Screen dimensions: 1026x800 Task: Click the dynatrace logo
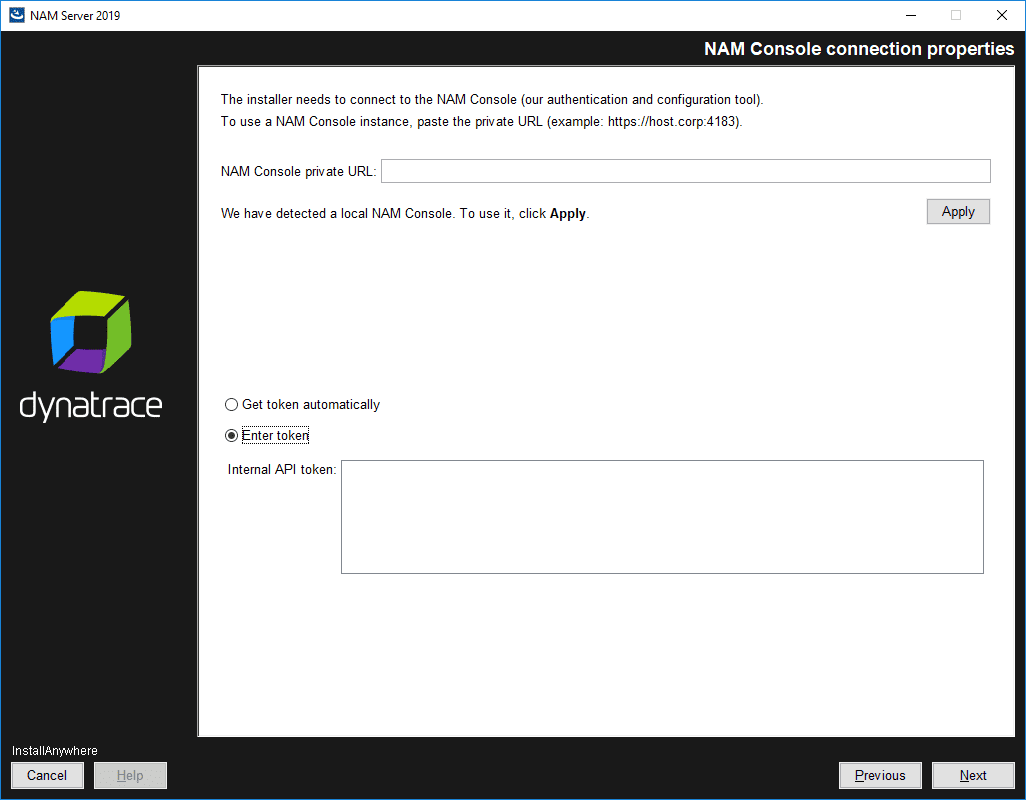pos(91,357)
